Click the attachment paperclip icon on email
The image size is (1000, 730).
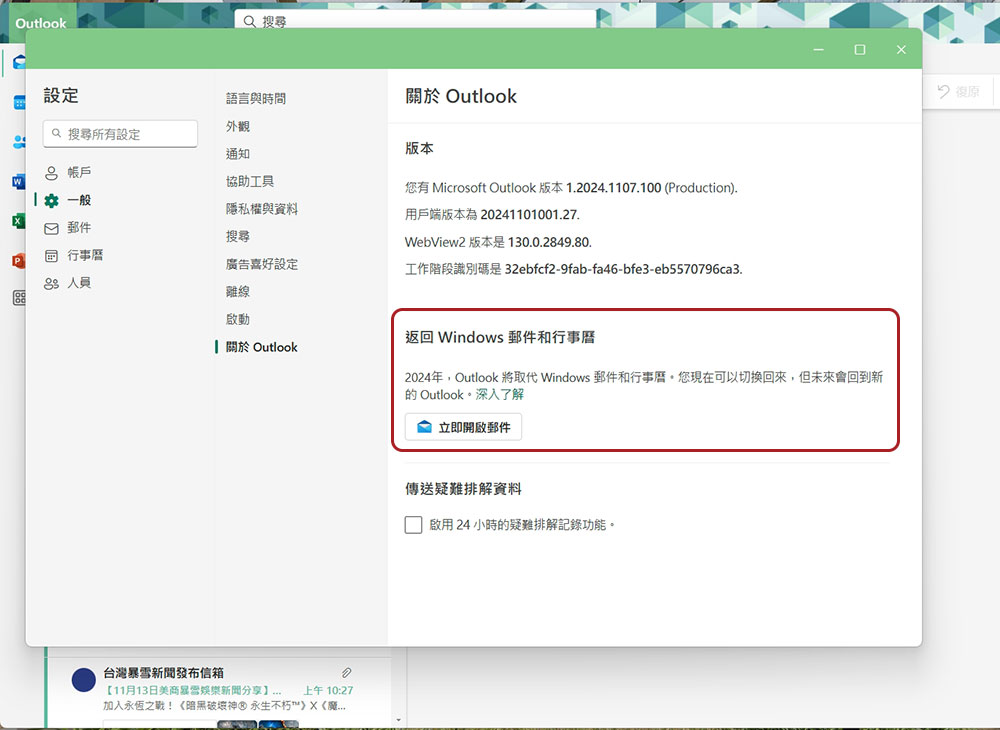[x=346, y=673]
